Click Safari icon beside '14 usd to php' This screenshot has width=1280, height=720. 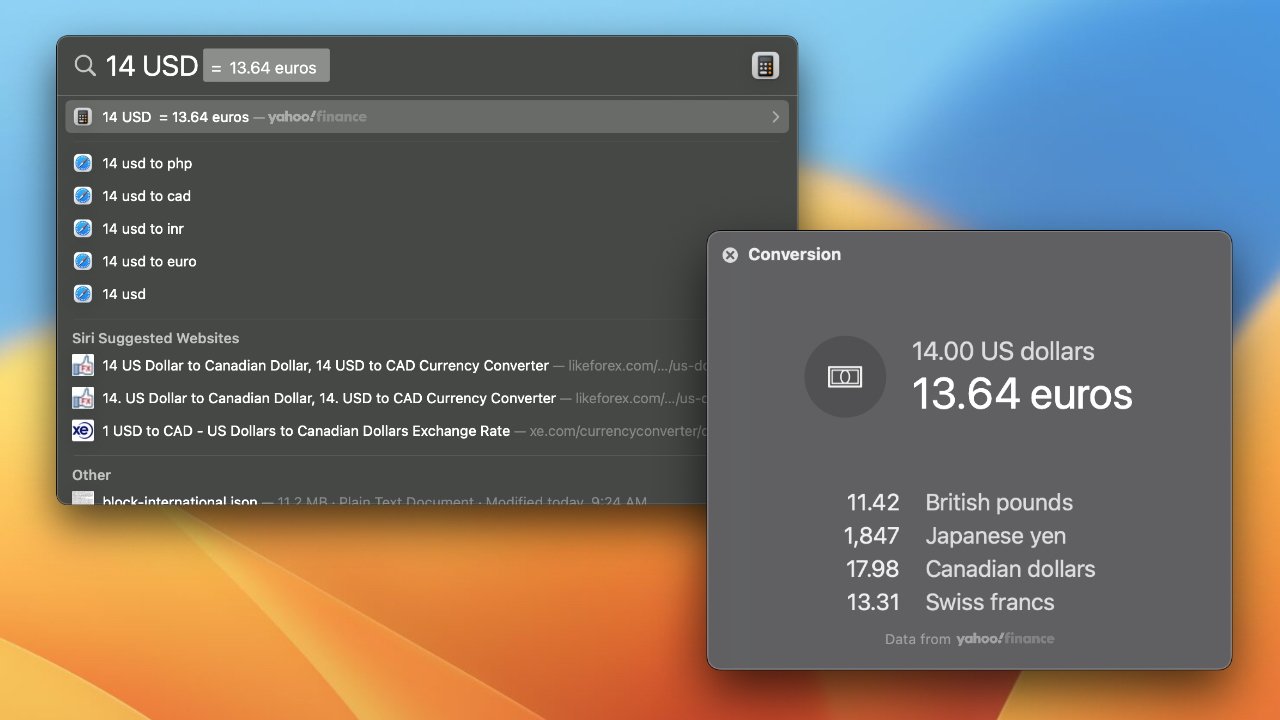83,163
